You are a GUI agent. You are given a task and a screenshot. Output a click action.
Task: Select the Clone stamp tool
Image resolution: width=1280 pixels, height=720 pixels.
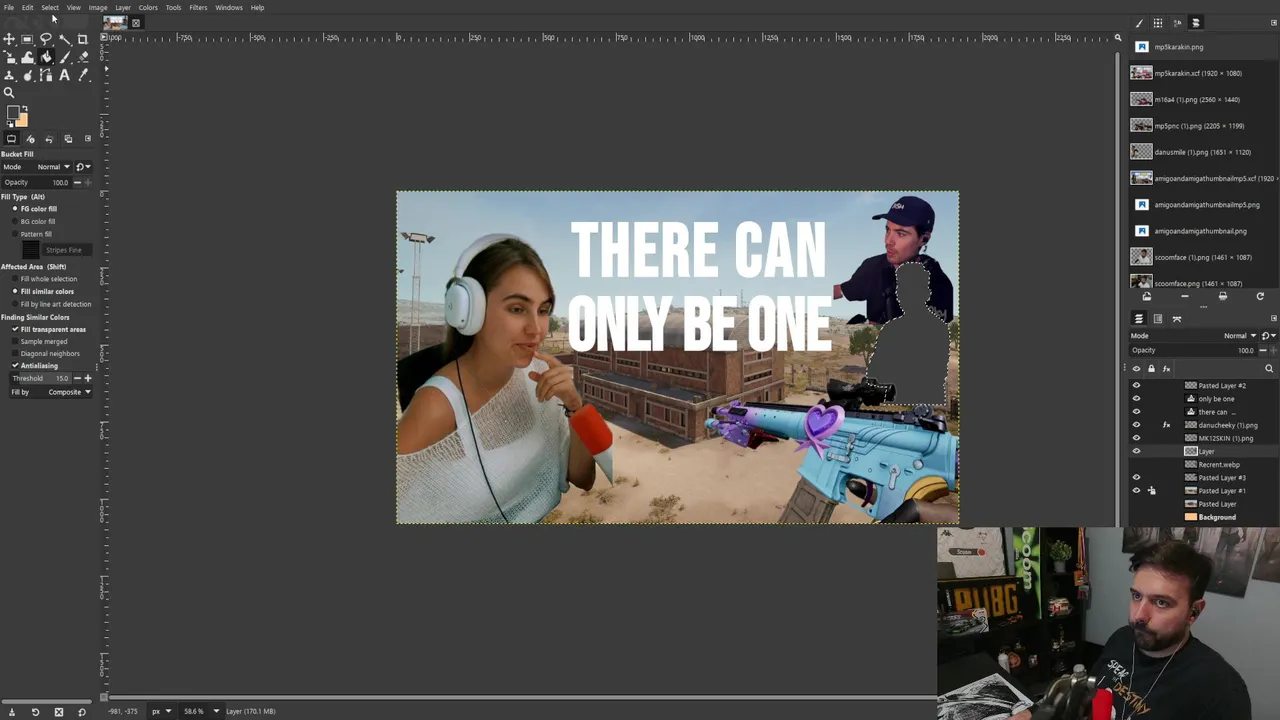(x=9, y=76)
